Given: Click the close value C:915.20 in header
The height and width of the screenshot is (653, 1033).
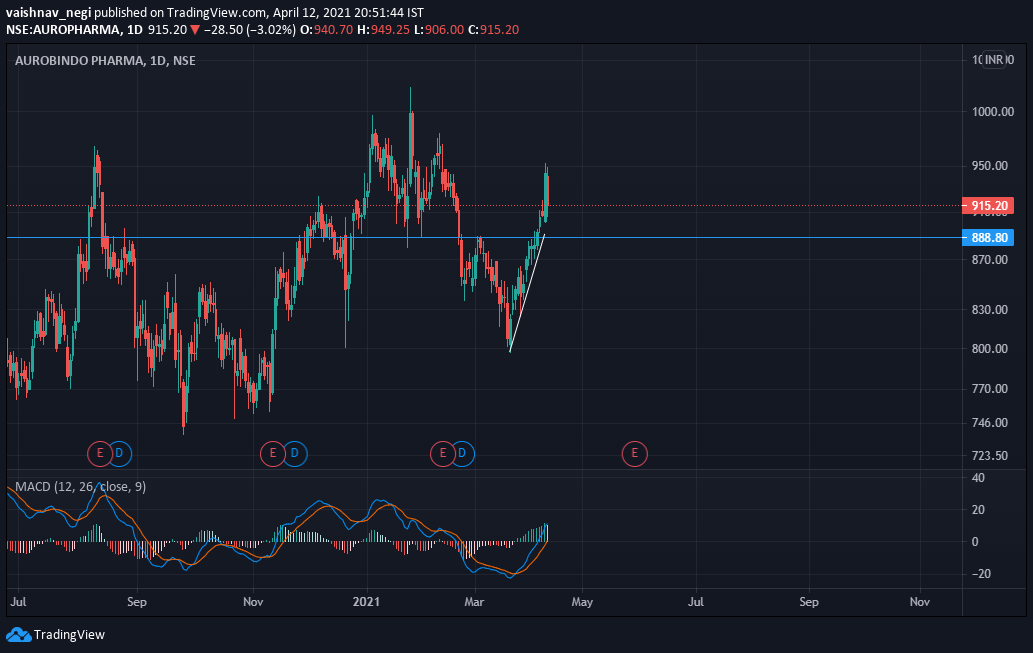Looking at the screenshot, I should coord(493,30).
